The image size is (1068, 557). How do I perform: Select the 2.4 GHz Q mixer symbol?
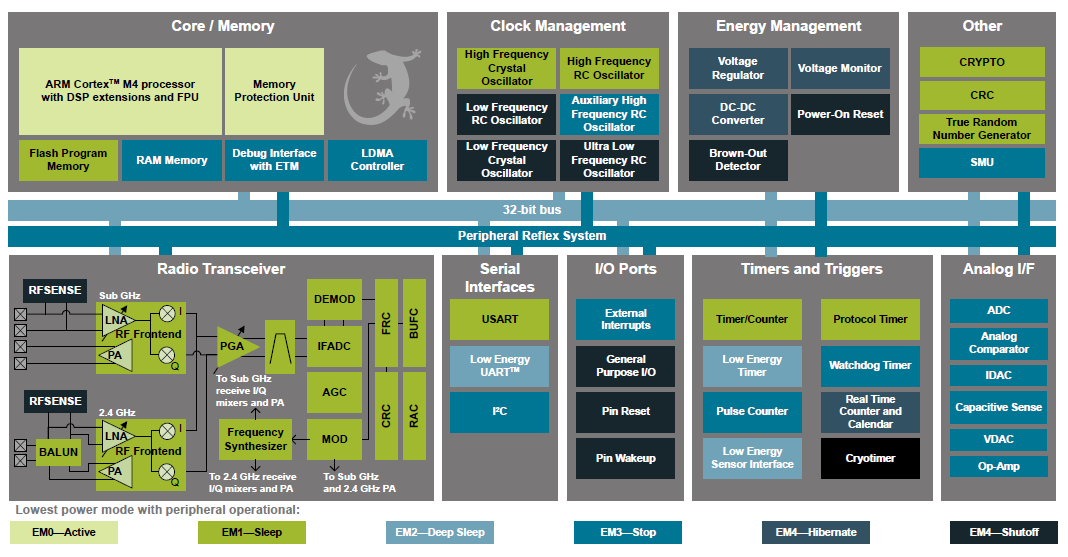[x=167, y=471]
